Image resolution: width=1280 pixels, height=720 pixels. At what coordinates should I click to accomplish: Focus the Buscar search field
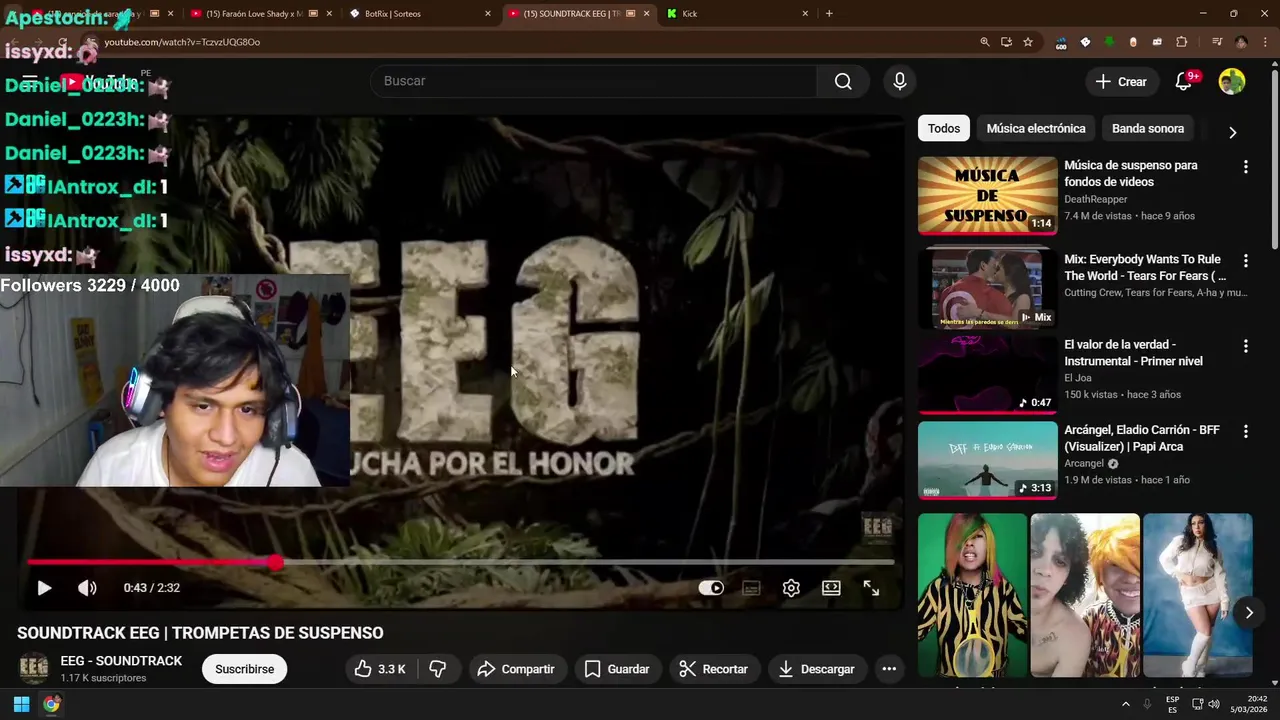[594, 81]
